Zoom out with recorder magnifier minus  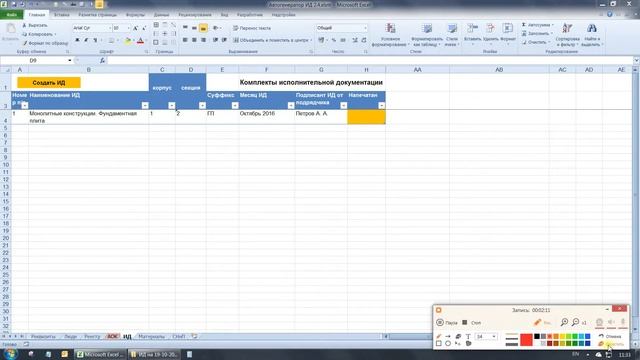tap(575, 322)
